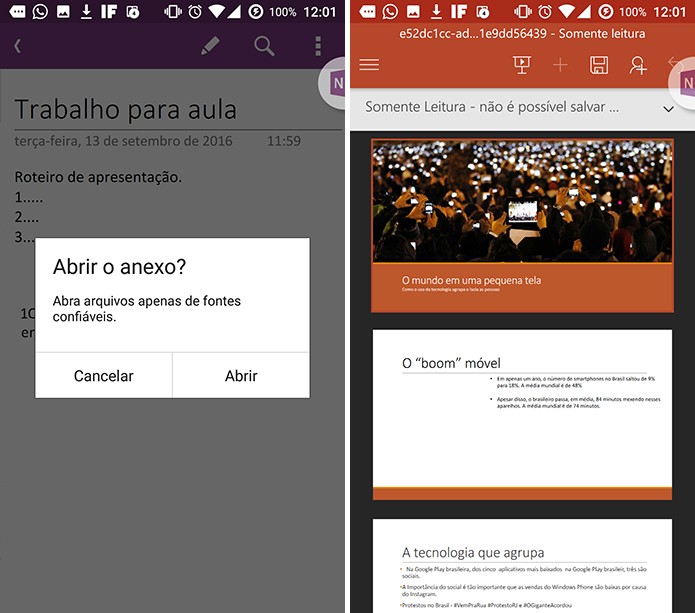Tap the 'Trabalho para aula' note title
The width and height of the screenshot is (695, 613).
pos(125,110)
